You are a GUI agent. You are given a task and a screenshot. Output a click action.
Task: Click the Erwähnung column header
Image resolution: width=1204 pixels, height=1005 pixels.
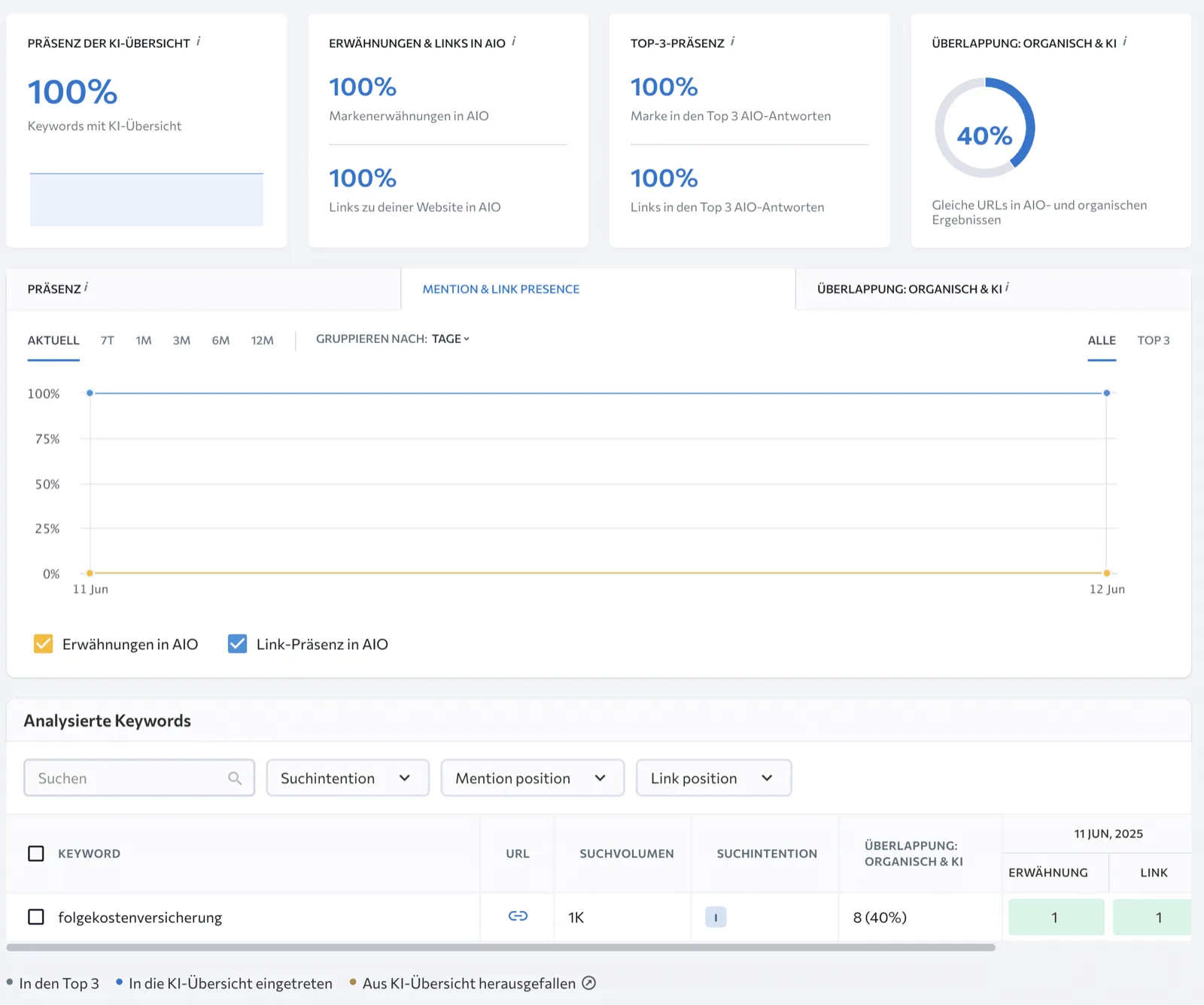1048,873
